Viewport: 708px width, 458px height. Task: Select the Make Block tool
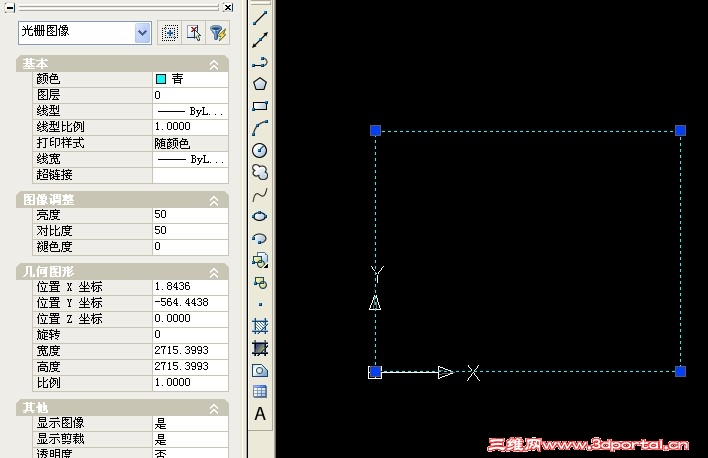coord(260,283)
